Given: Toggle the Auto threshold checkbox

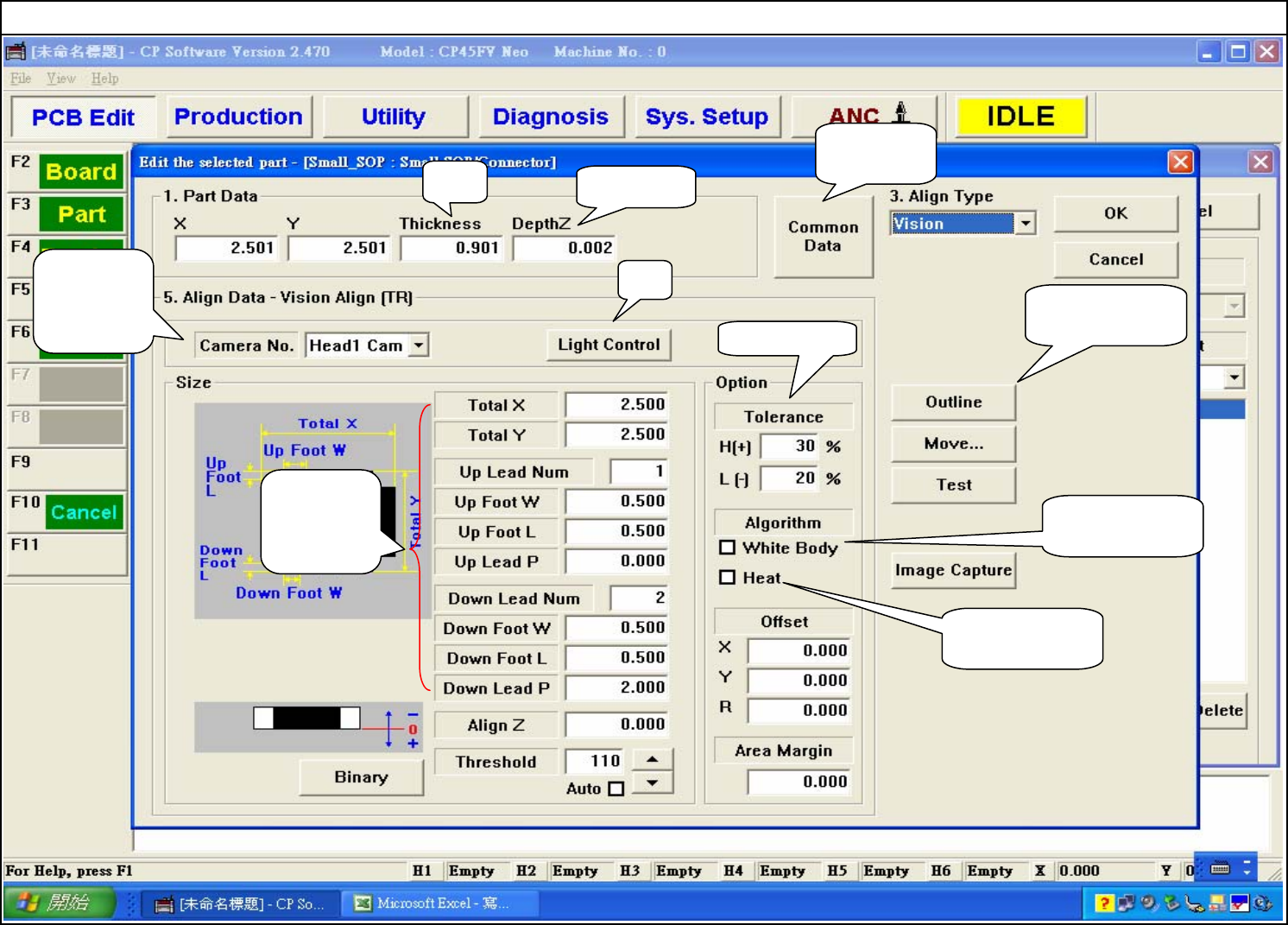Looking at the screenshot, I should [x=616, y=789].
